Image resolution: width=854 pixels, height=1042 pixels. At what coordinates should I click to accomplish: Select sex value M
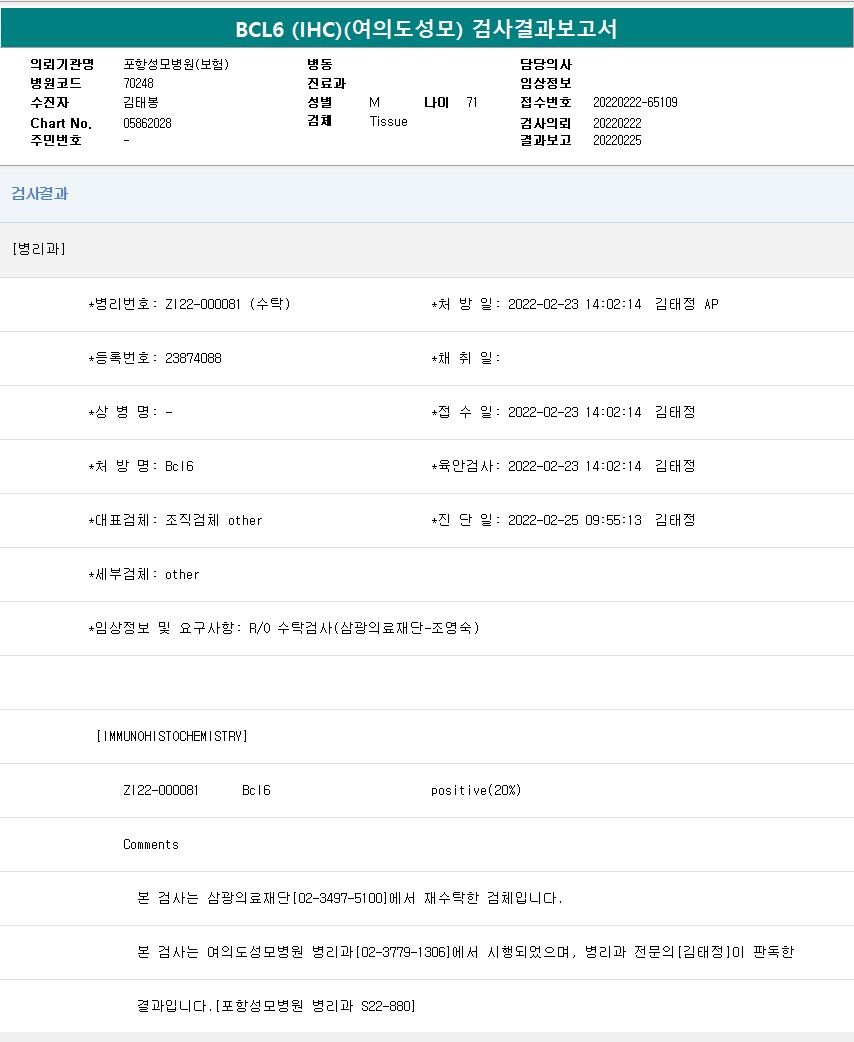374,102
